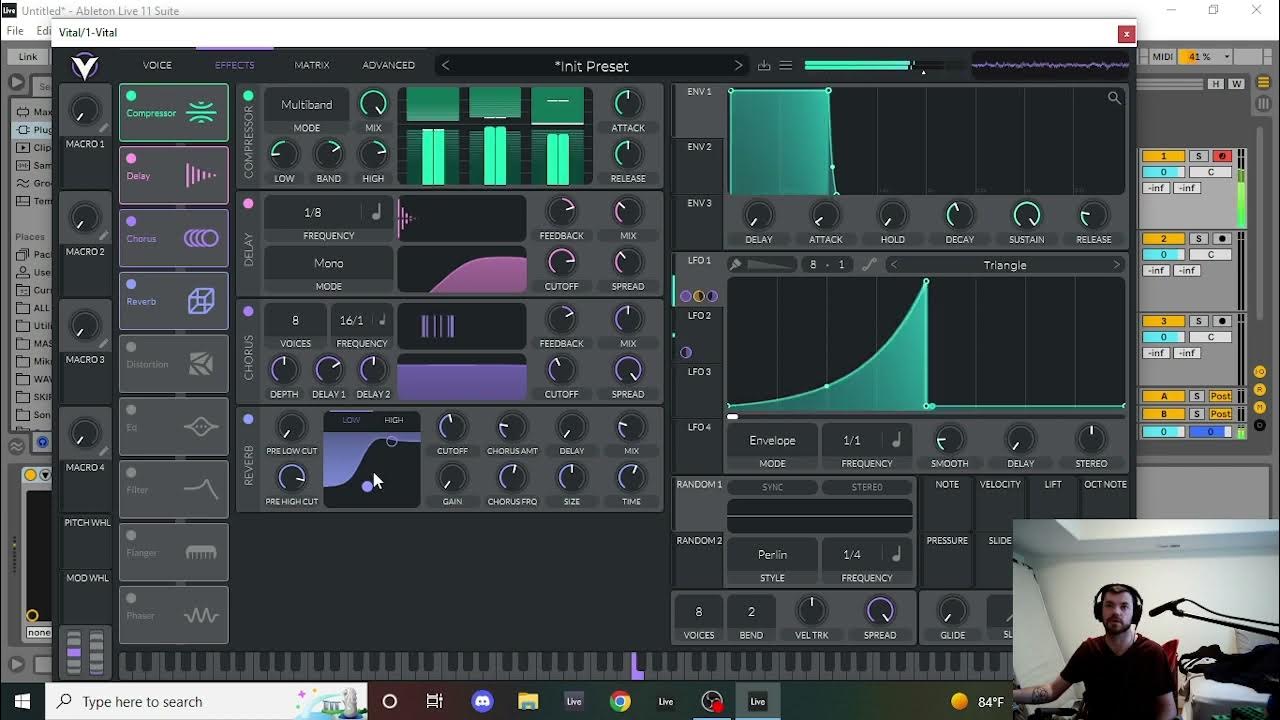Screen dimensions: 1280x720
Task: Enable the Phaser effect
Action: click(x=131, y=599)
